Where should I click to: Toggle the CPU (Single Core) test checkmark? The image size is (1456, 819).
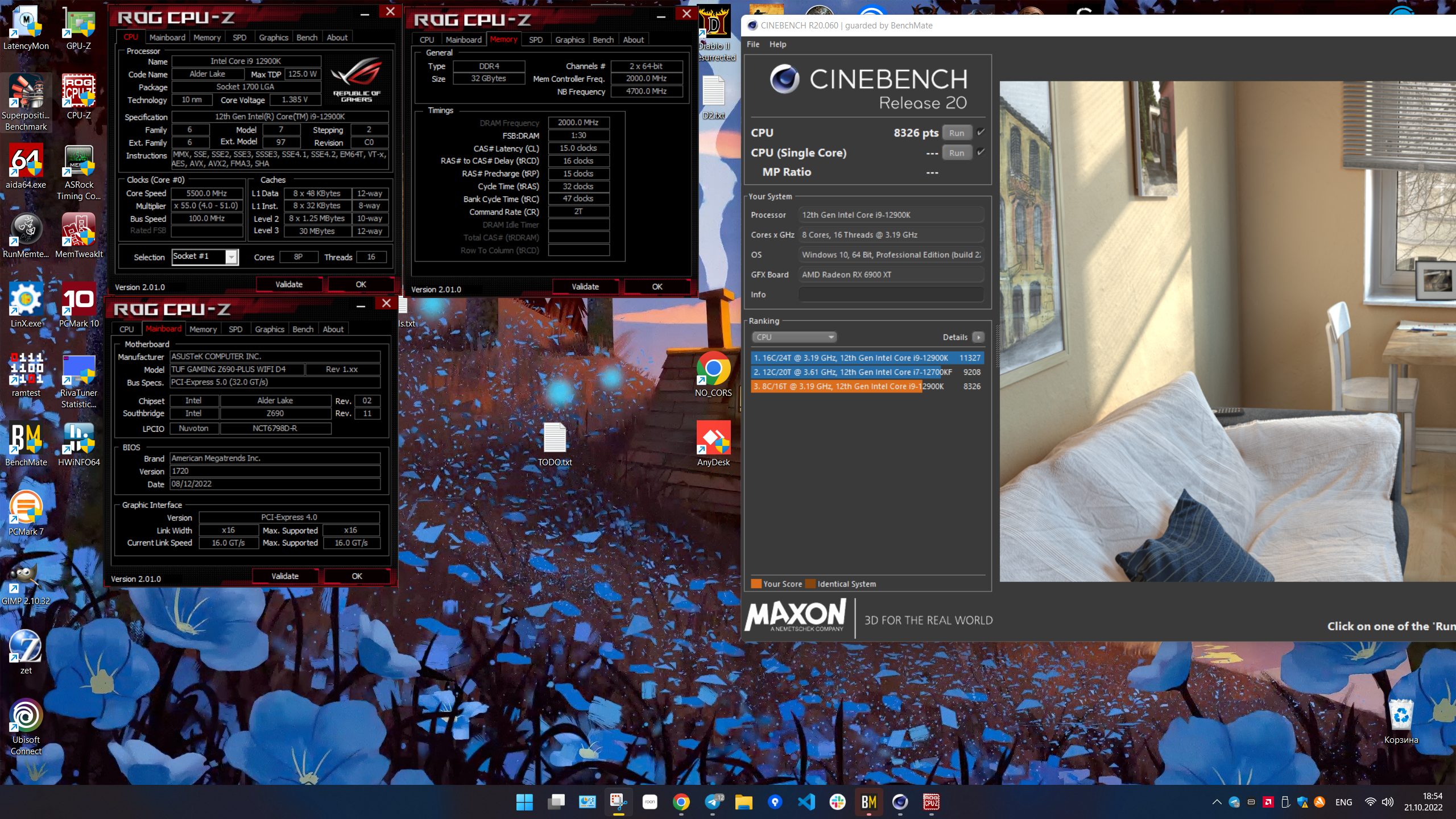[x=981, y=152]
